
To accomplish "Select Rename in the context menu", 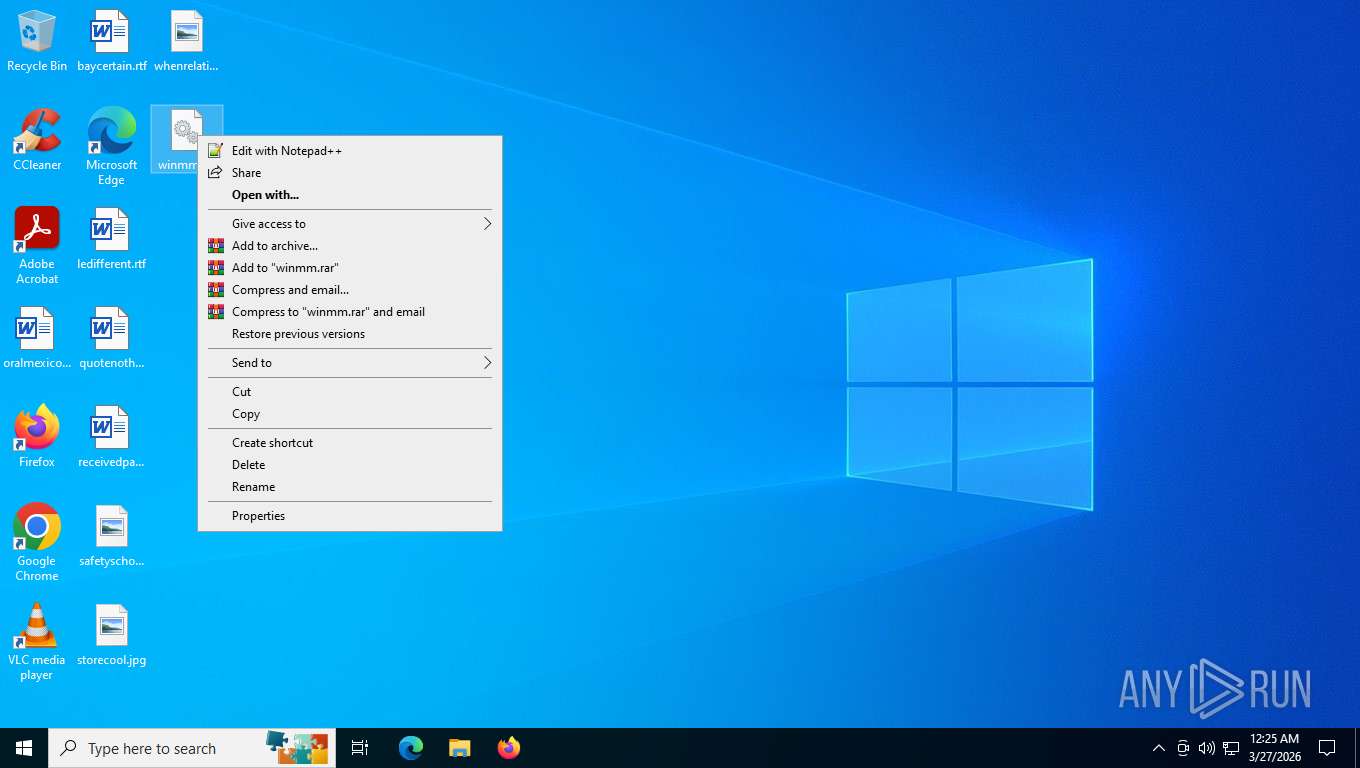I will point(350,487).
